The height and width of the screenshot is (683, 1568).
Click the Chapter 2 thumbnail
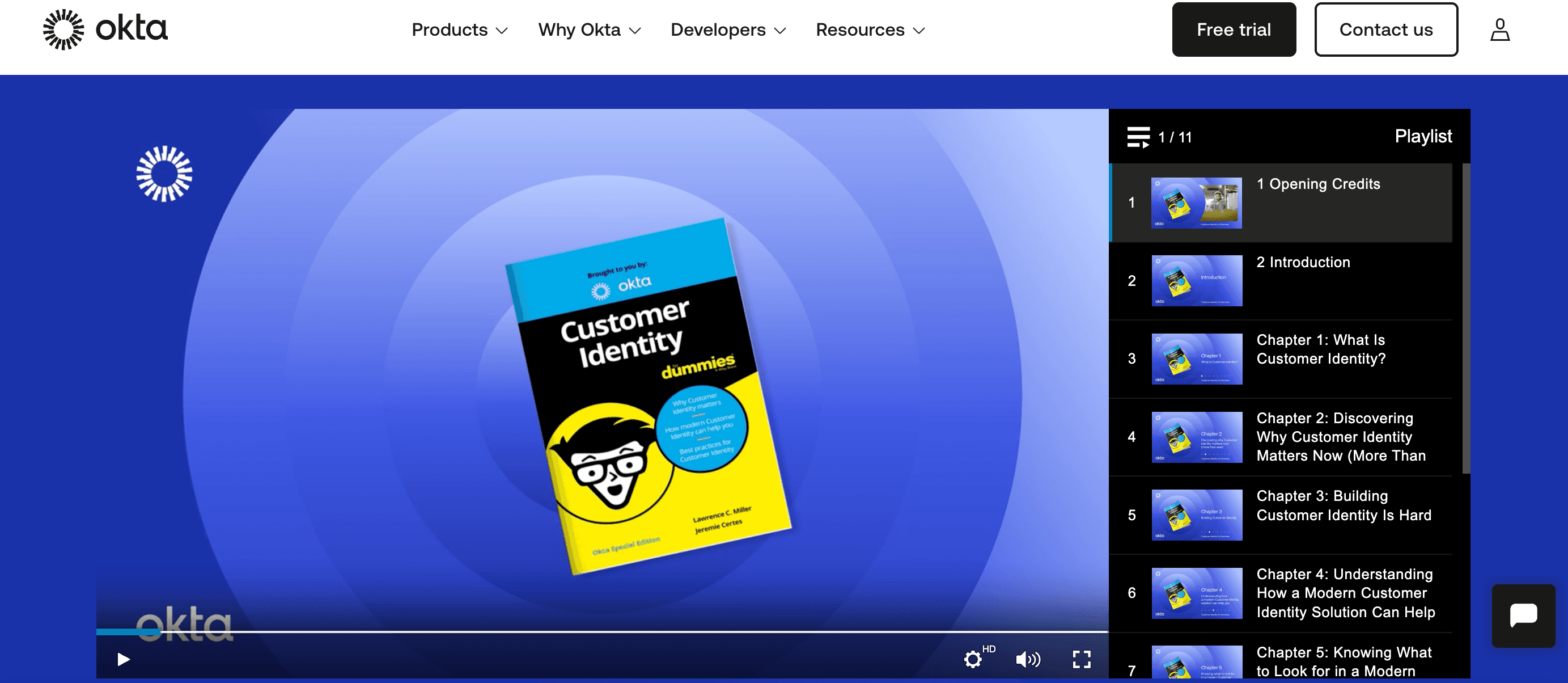coord(1196,437)
